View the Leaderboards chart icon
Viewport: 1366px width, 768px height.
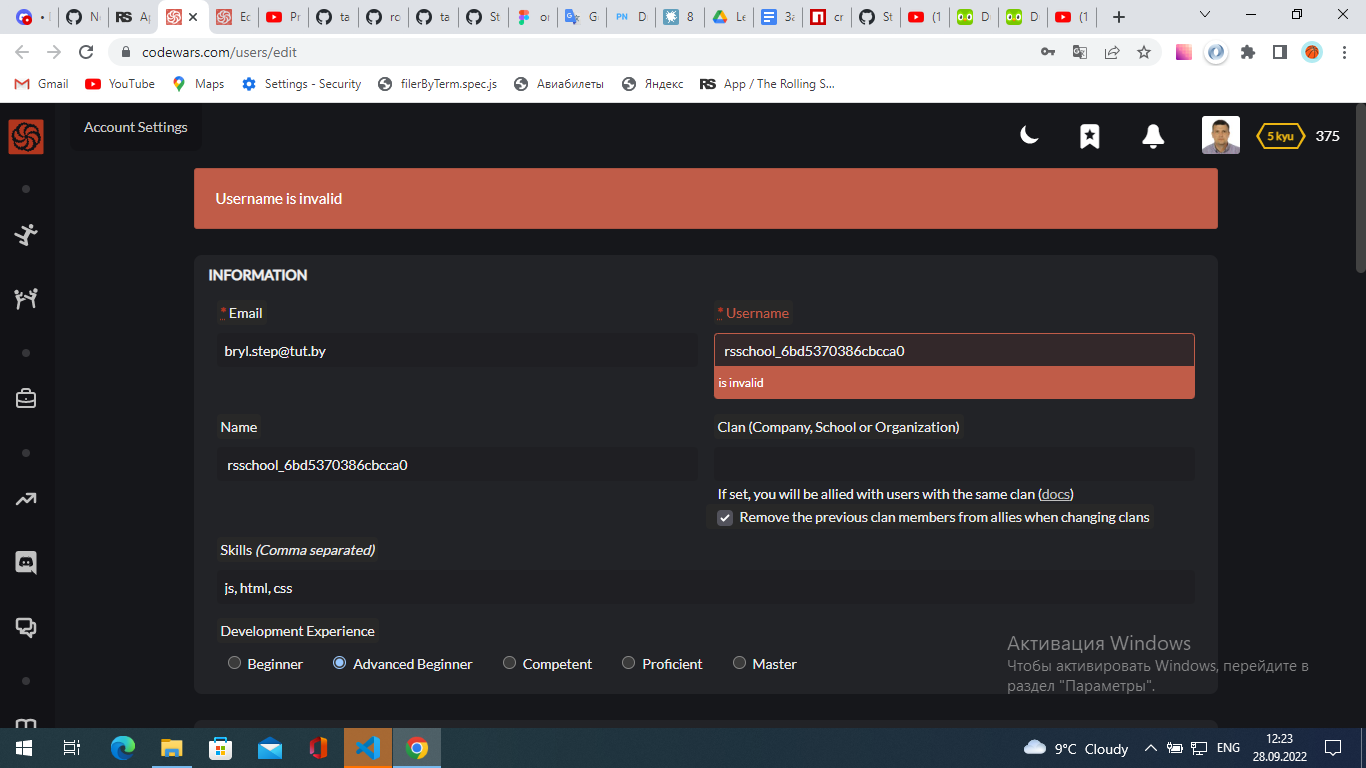click(24, 499)
